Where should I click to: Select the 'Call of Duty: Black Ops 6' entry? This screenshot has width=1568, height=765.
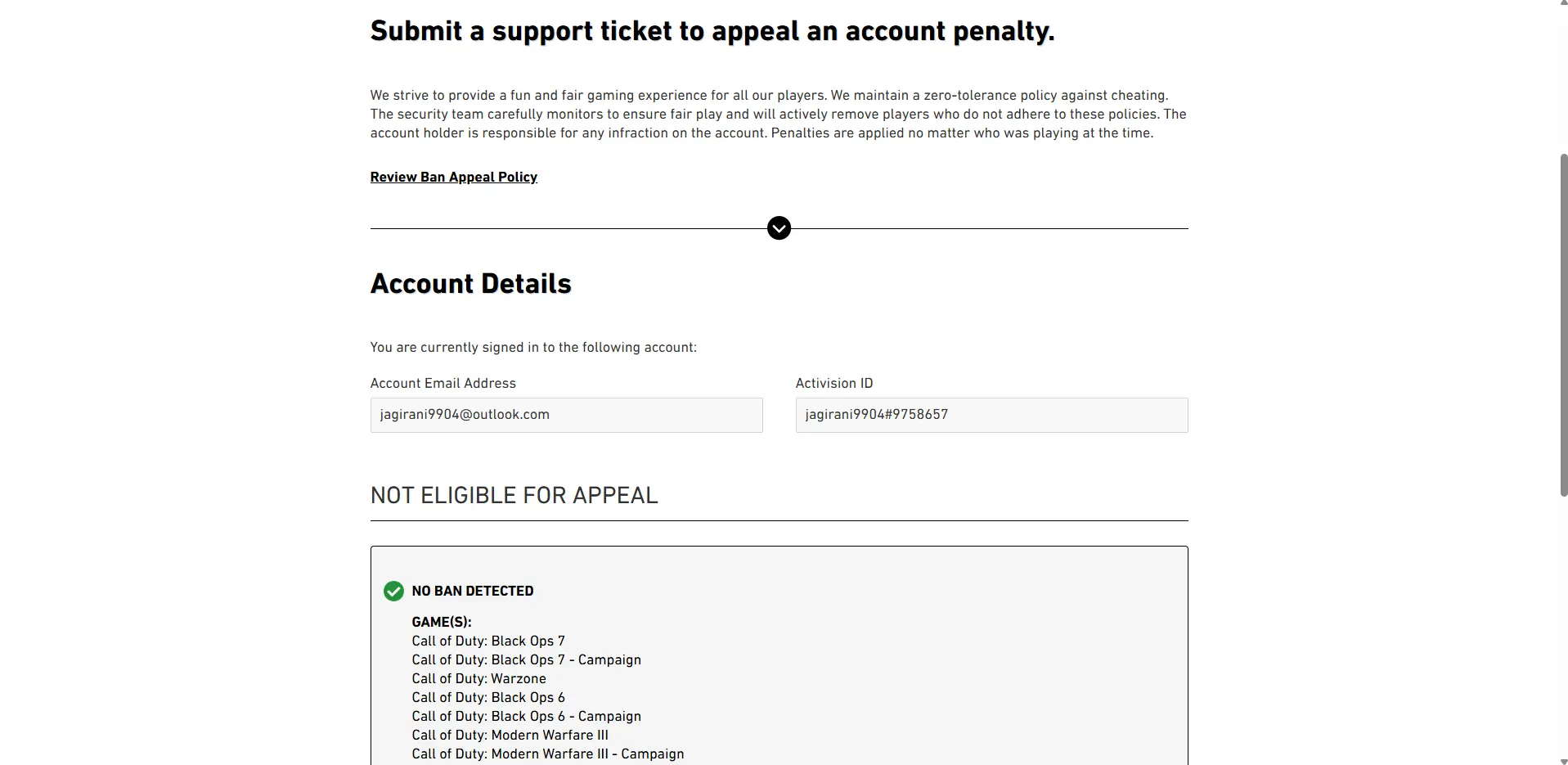488,697
